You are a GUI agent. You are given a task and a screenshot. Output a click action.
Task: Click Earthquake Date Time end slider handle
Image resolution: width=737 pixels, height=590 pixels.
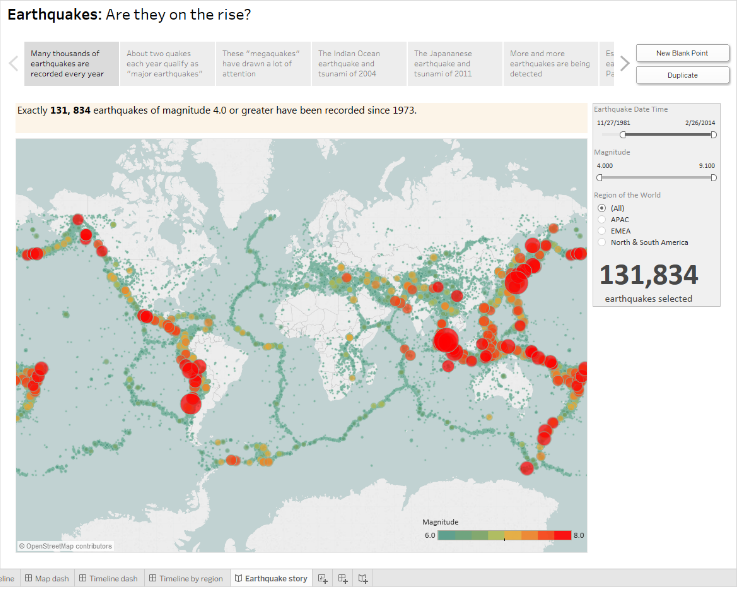pyautogui.click(x=713, y=134)
